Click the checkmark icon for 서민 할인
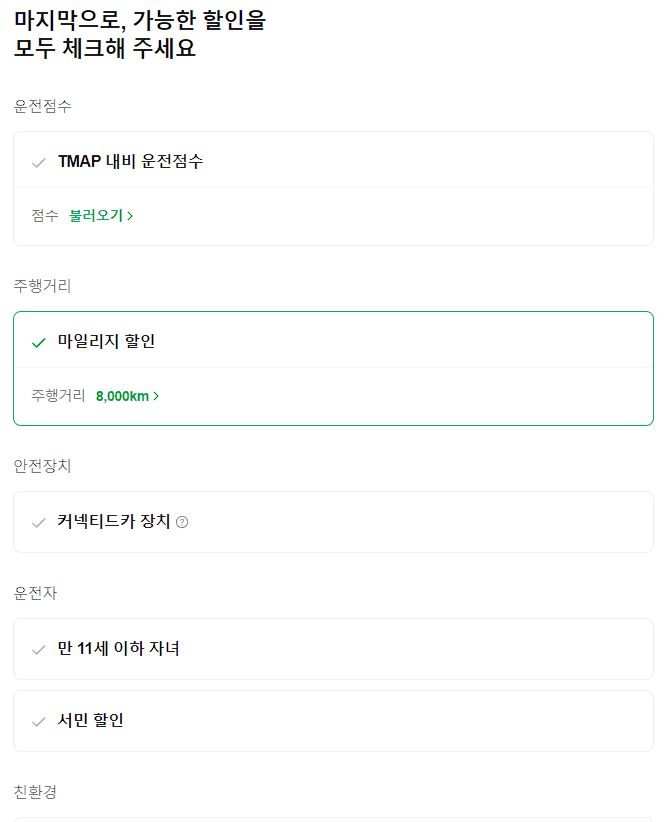The height and width of the screenshot is (822, 666). [x=40, y=719]
